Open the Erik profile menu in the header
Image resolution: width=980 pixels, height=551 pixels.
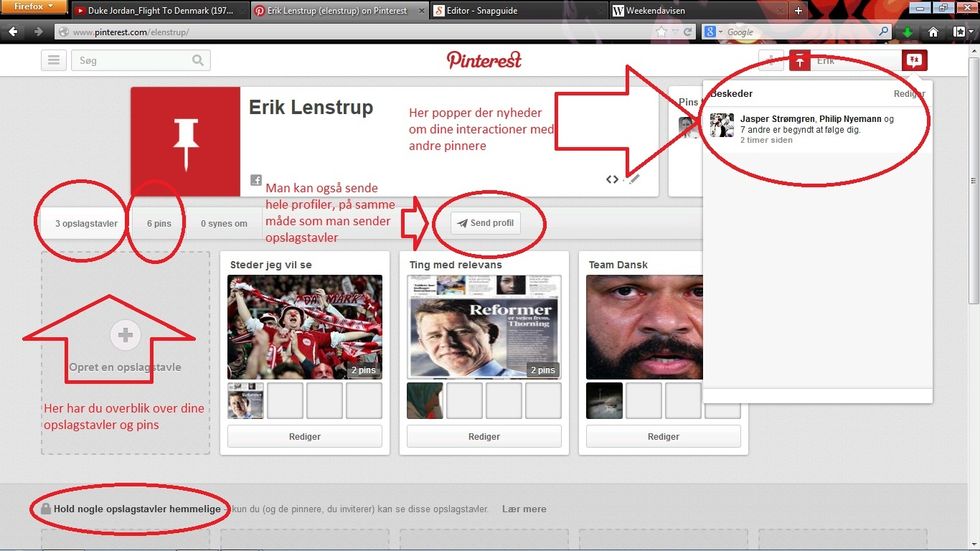coord(844,60)
